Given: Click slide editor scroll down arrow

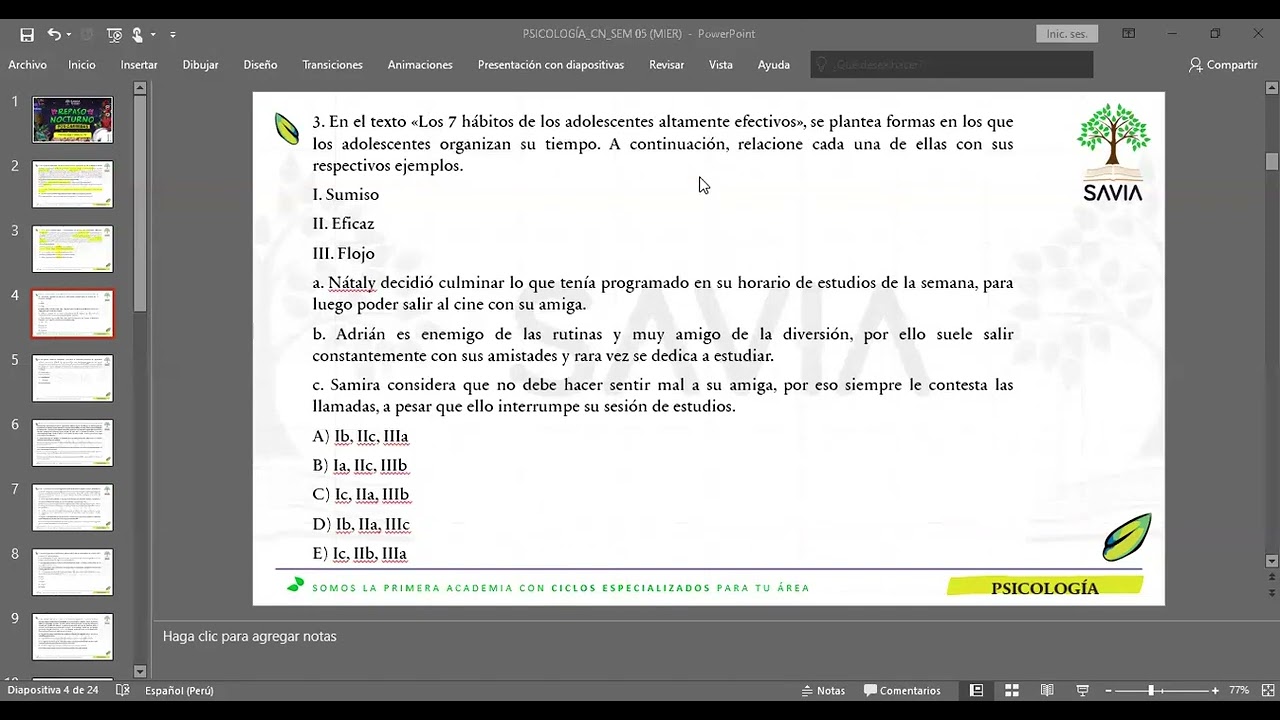Looking at the screenshot, I should (1272, 561).
